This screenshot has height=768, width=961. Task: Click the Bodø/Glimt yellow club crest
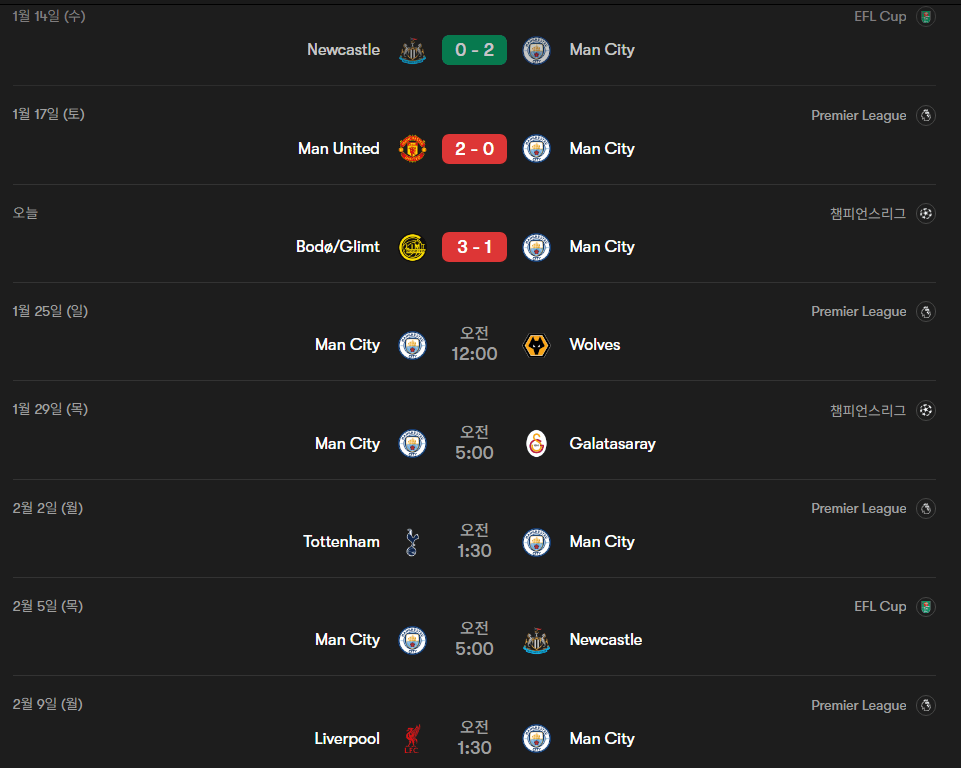click(412, 247)
